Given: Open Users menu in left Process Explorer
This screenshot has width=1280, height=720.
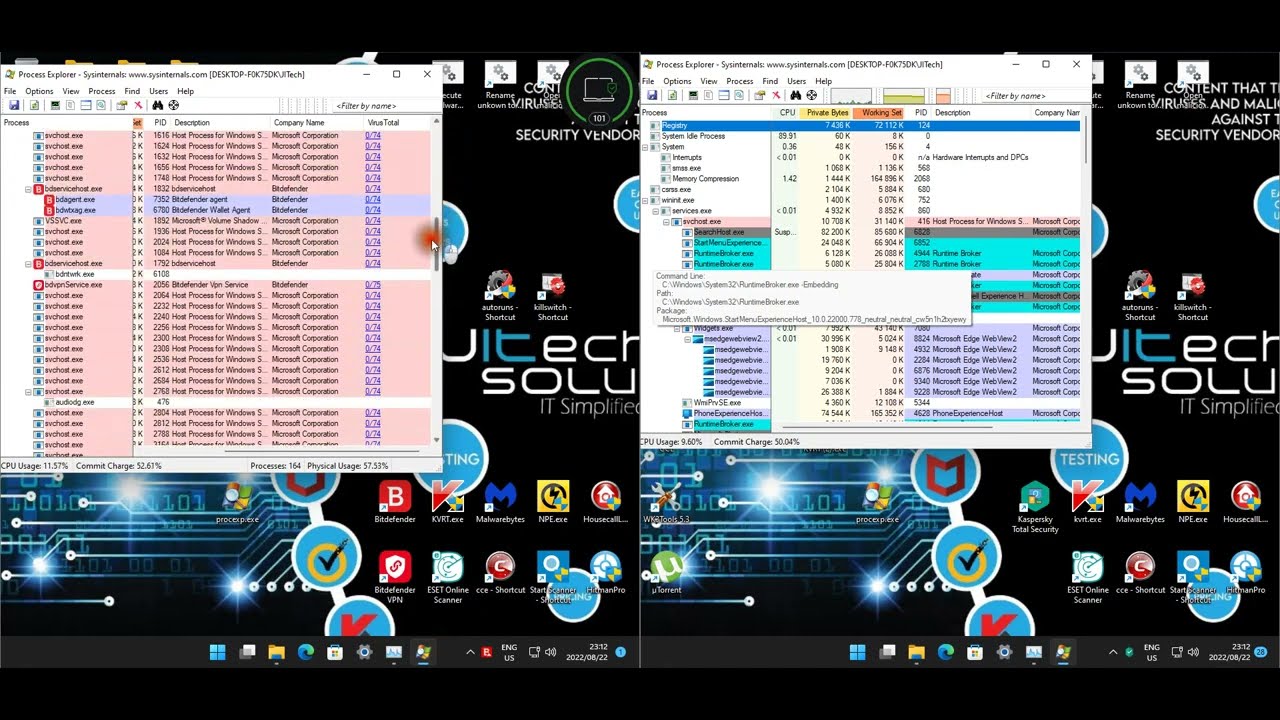Looking at the screenshot, I should pos(158,91).
